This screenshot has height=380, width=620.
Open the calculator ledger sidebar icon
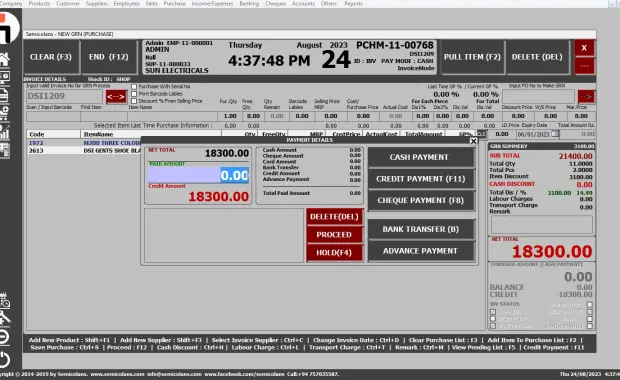[x=4, y=150]
